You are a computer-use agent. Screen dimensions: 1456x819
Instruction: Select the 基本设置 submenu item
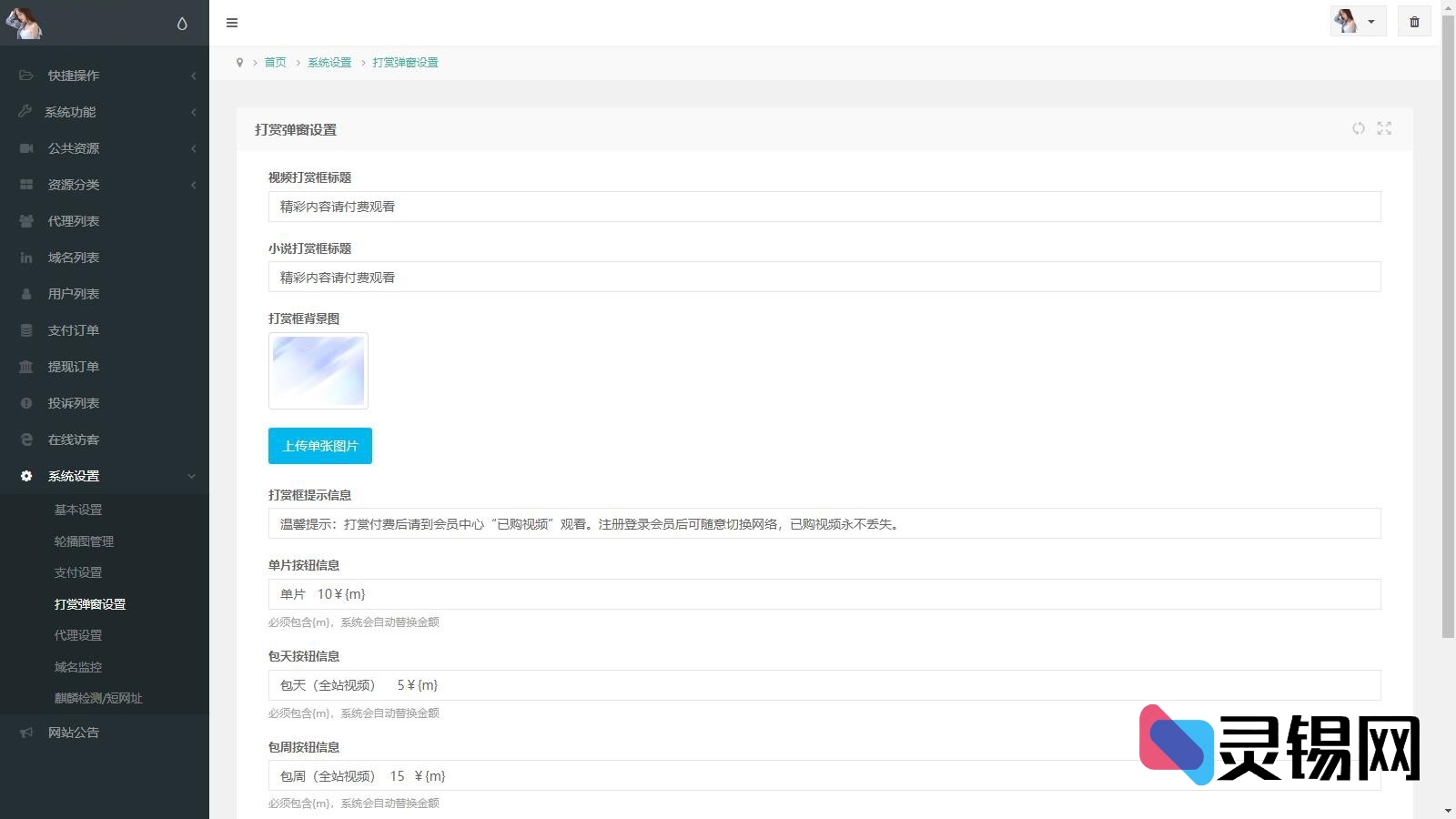pyautogui.click(x=77, y=510)
